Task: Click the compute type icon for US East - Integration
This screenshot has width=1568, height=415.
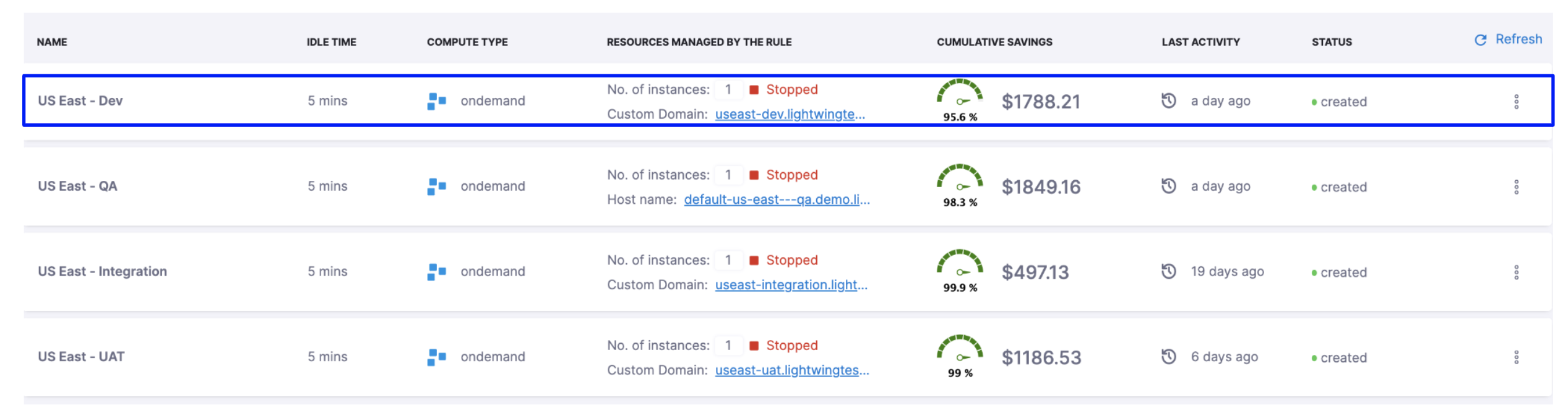Action: tap(436, 272)
